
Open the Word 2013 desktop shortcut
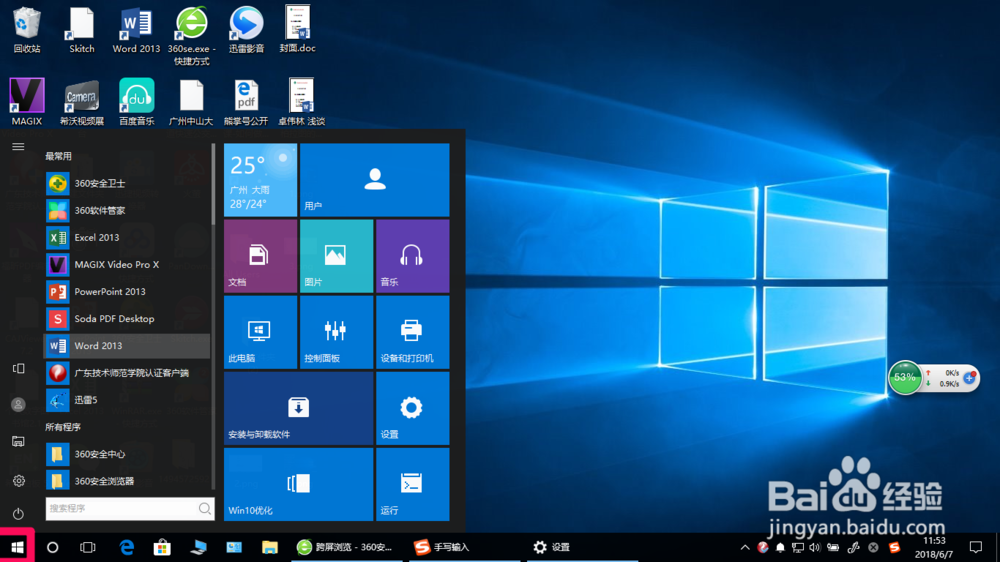click(x=136, y=29)
